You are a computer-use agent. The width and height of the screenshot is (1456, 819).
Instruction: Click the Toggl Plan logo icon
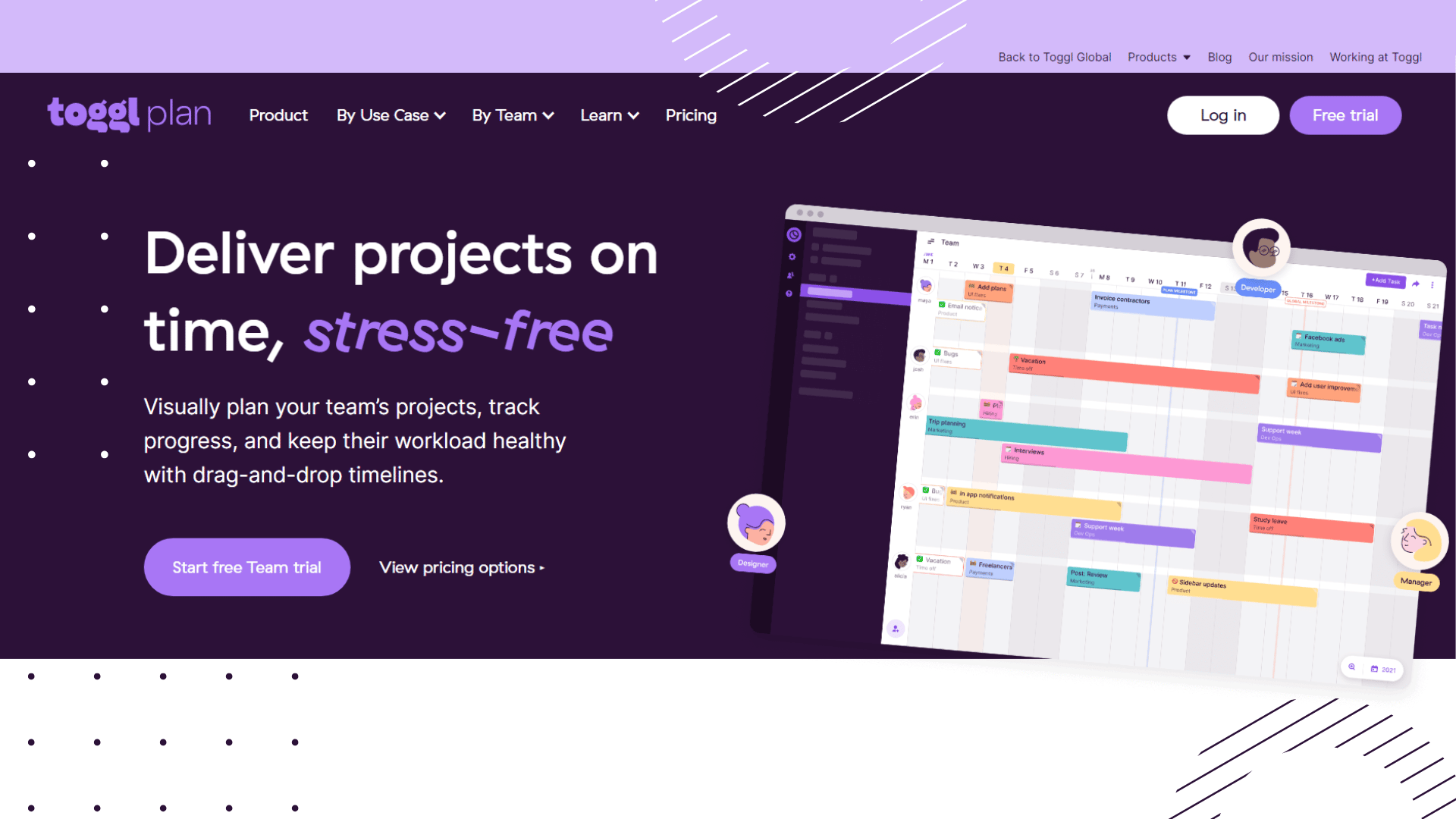128,112
